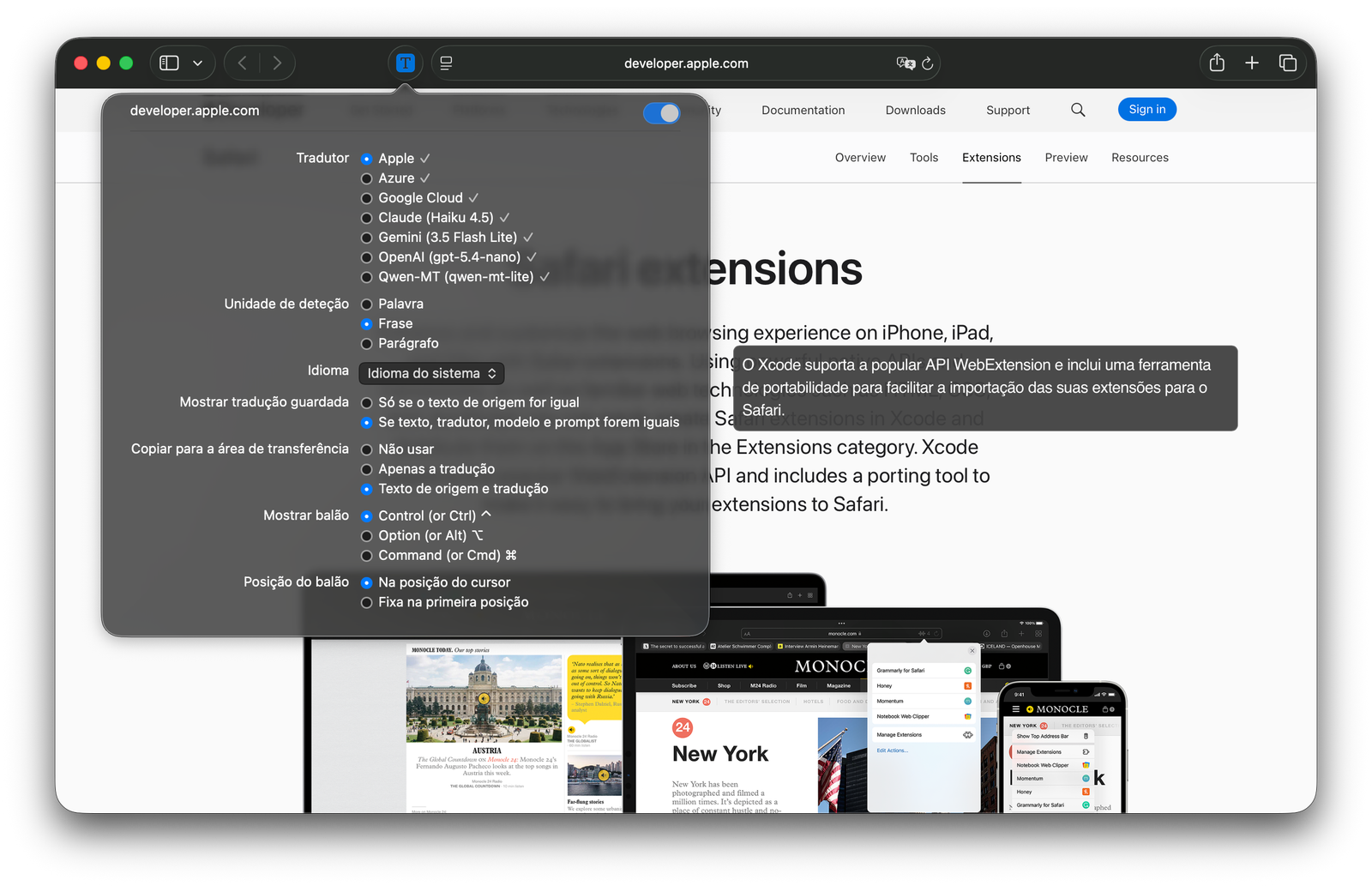The height and width of the screenshot is (886, 1372).
Task: Click the 'Mostrar tradução guardada' label
Action: coord(264,402)
